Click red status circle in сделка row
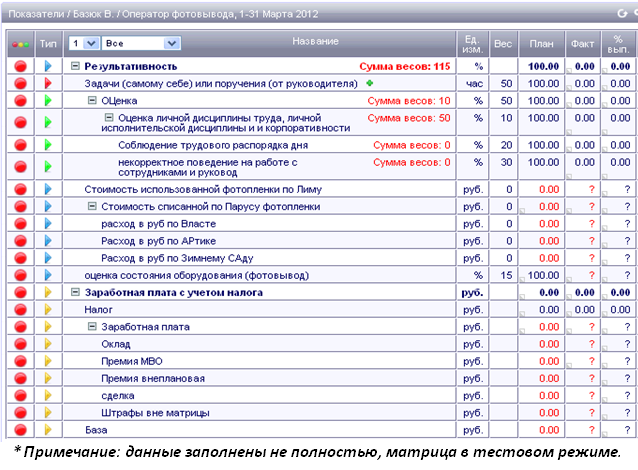This screenshot has height=470, width=638. [20, 396]
